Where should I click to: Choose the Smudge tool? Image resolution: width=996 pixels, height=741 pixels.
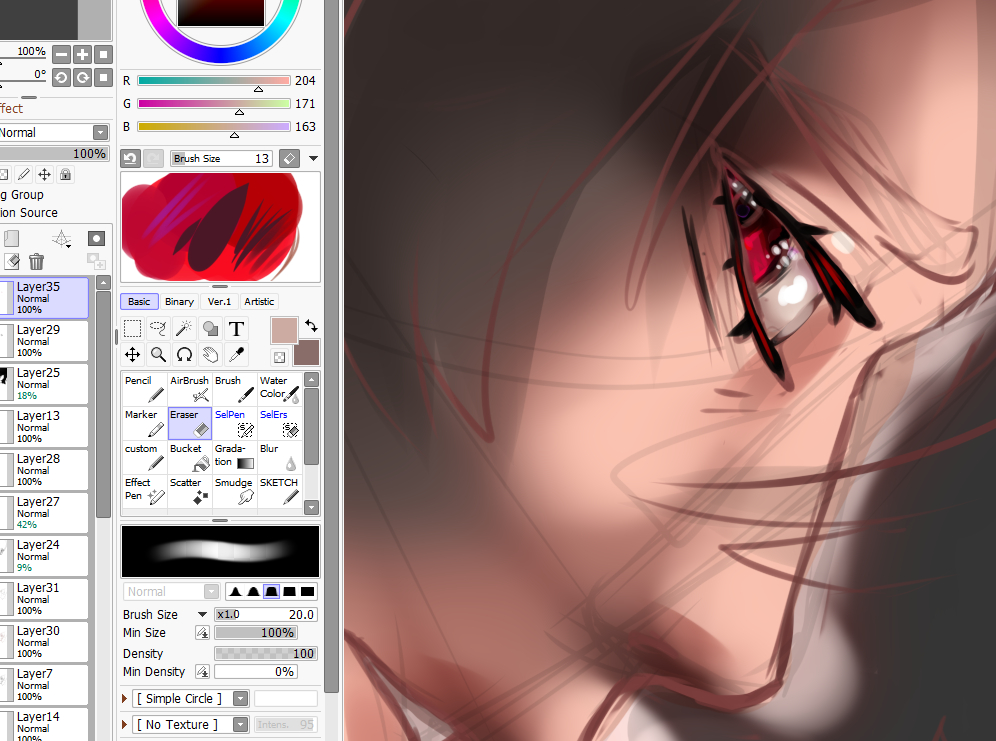[x=234, y=491]
